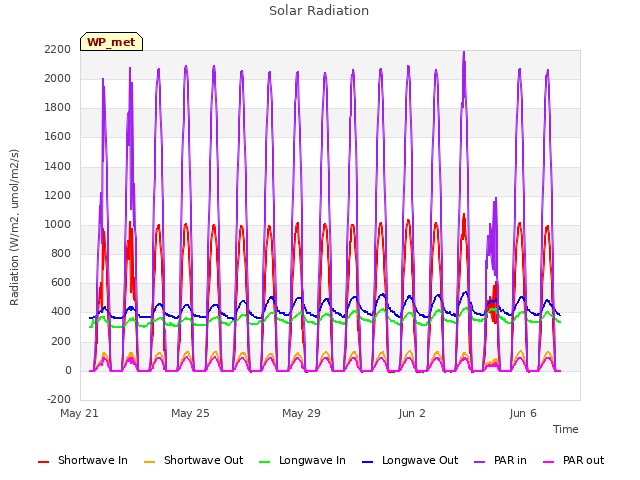Click the 1800 y-axis tick label
640x480 pixels.
tap(58, 108)
